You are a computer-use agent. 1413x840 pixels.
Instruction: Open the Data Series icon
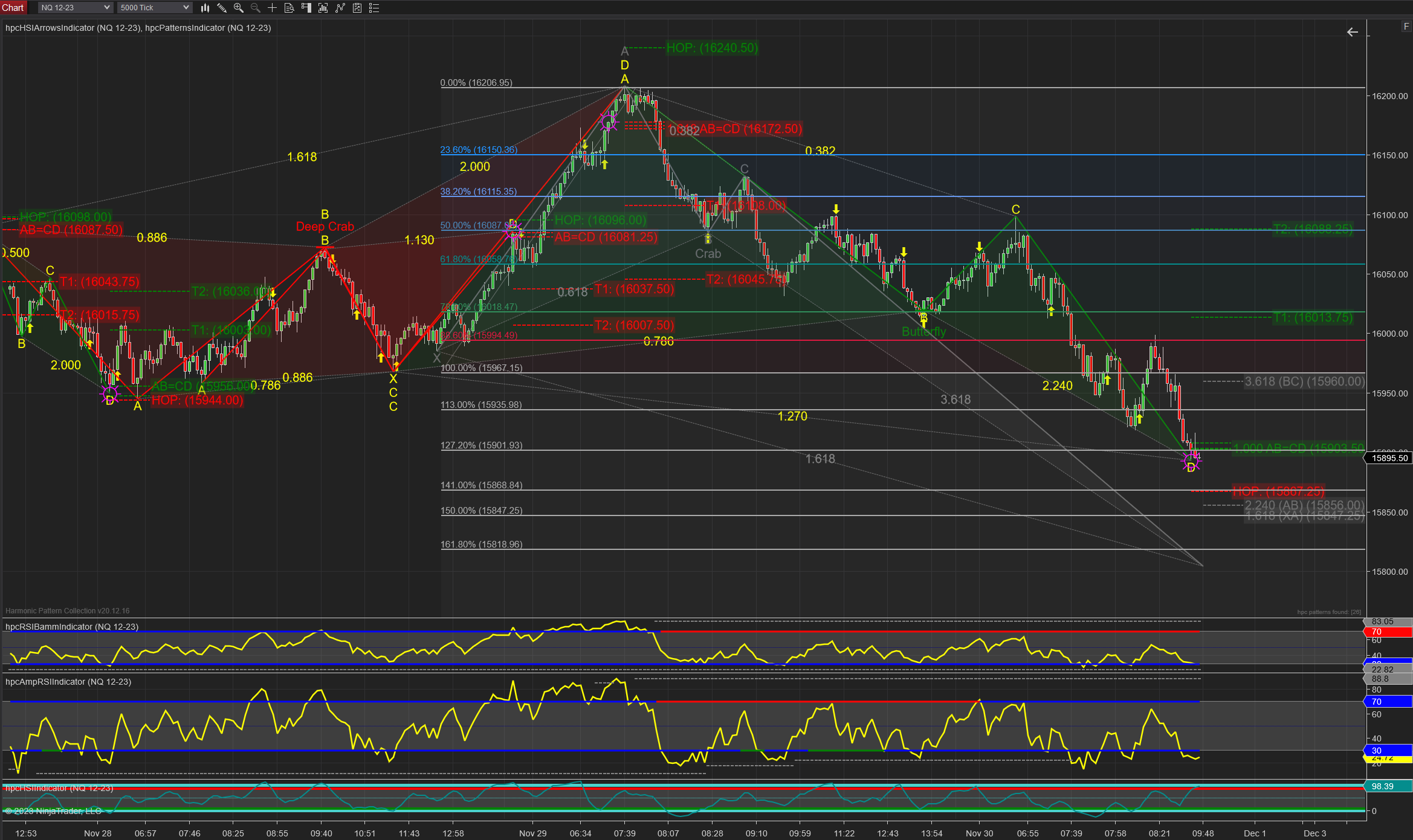[323, 8]
